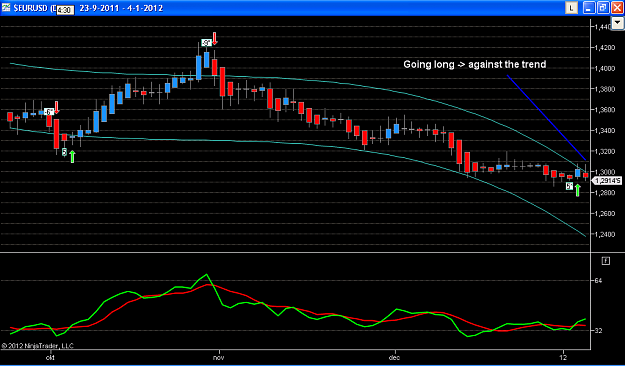The width and height of the screenshot is (625, 366).
Task: Select the 'Going long -> against the trend' text
Action: [474, 64]
